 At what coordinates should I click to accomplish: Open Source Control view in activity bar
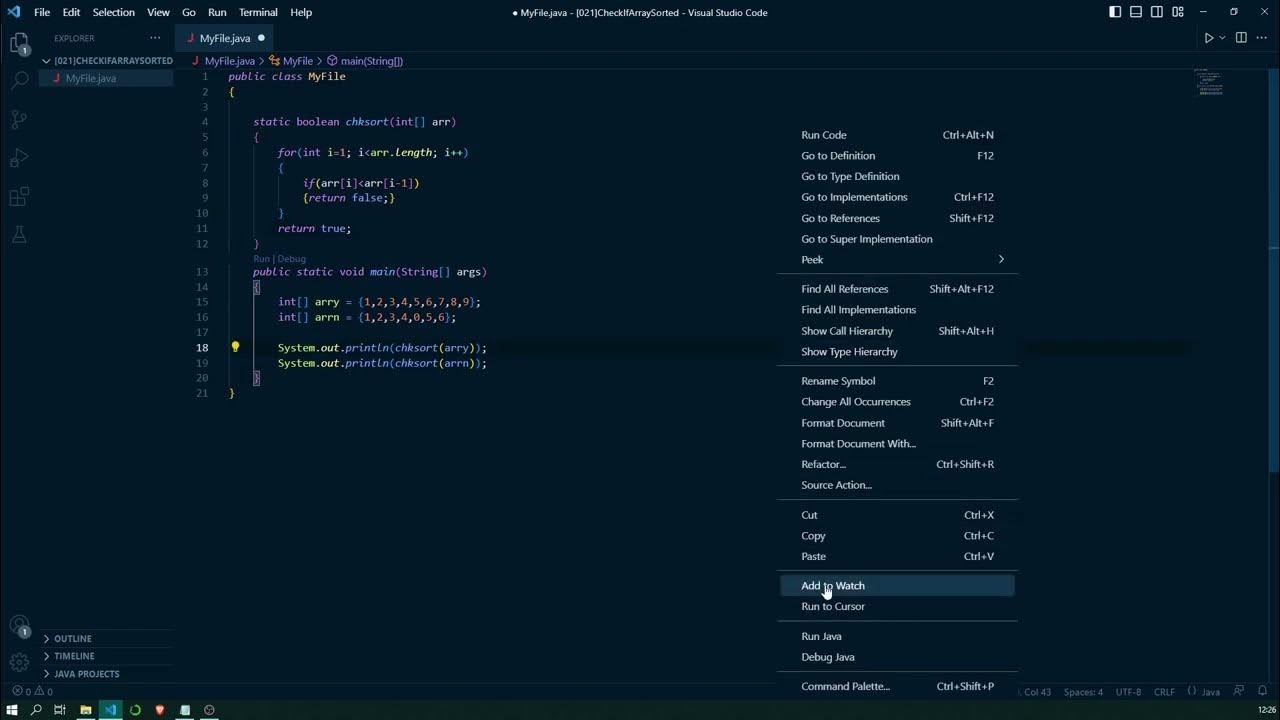point(19,120)
